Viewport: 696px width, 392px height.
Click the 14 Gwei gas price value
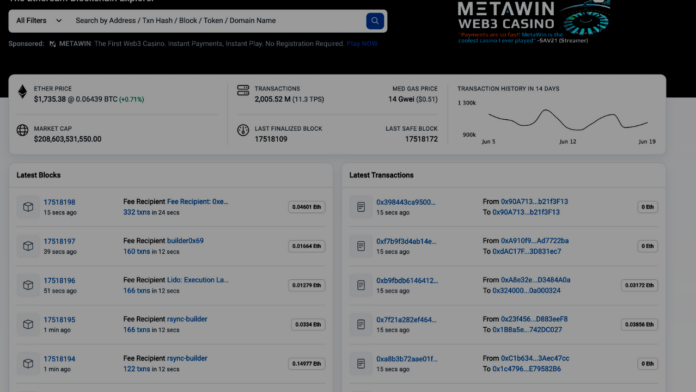pyautogui.click(x=401, y=99)
